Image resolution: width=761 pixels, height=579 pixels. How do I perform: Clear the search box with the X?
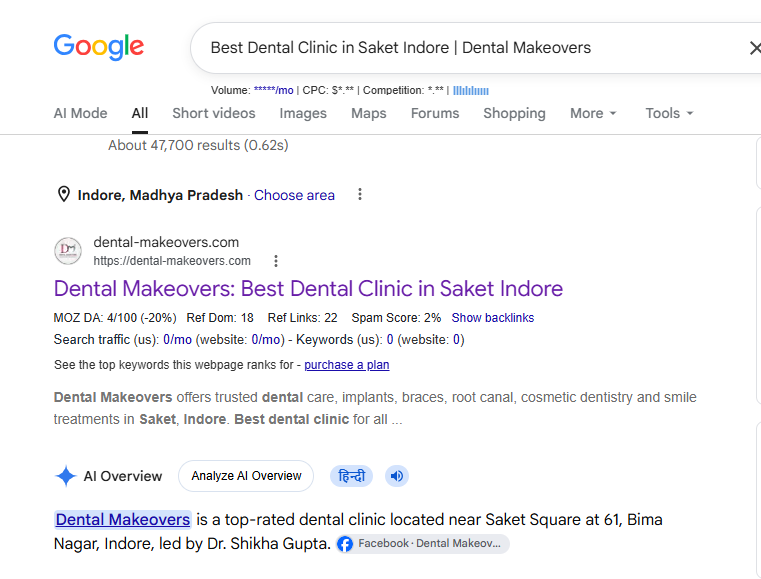[755, 48]
